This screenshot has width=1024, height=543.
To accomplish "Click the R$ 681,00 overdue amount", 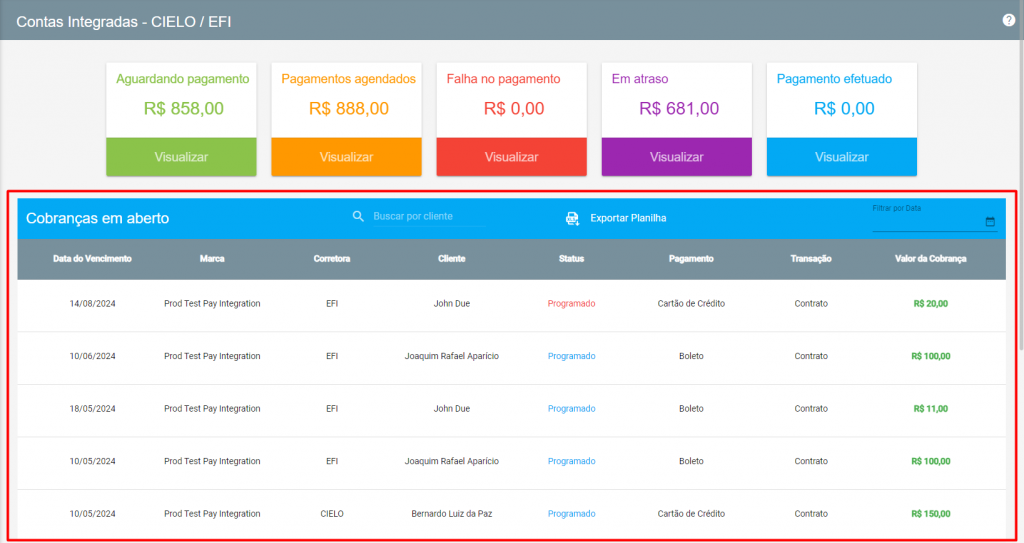I will (679, 108).
